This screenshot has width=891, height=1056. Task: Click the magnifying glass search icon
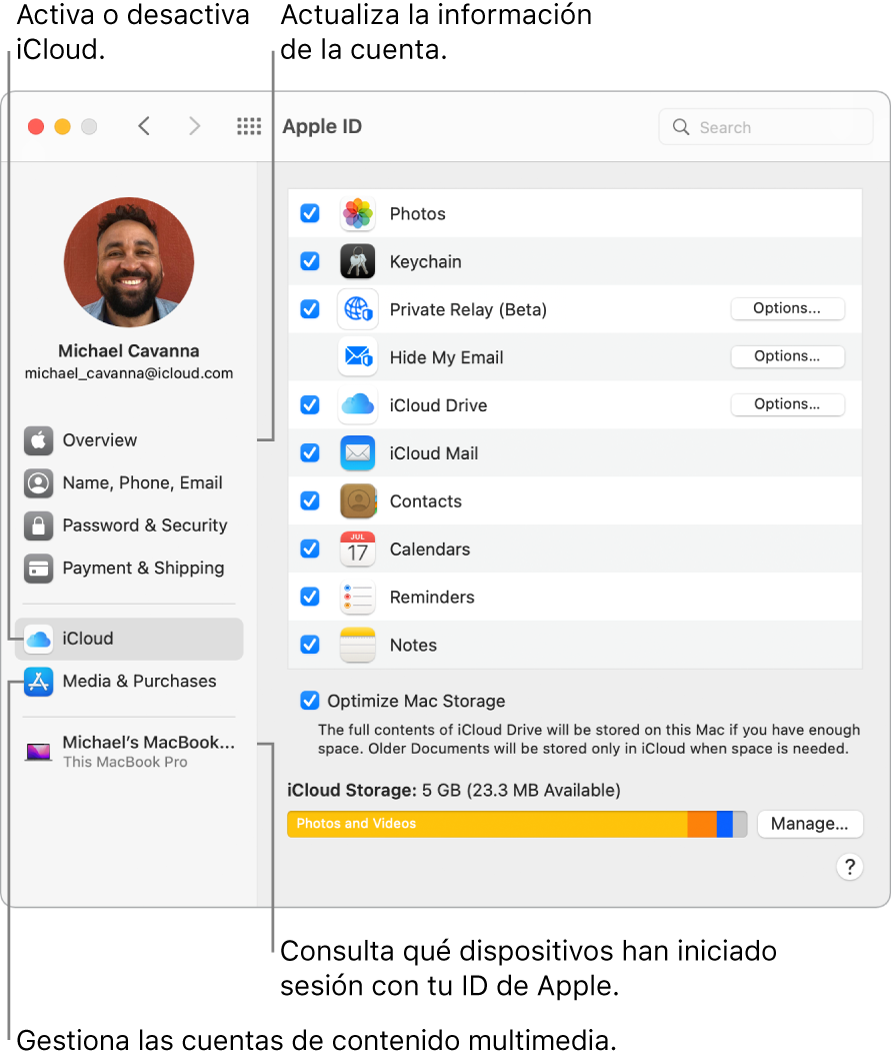tap(681, 127)
